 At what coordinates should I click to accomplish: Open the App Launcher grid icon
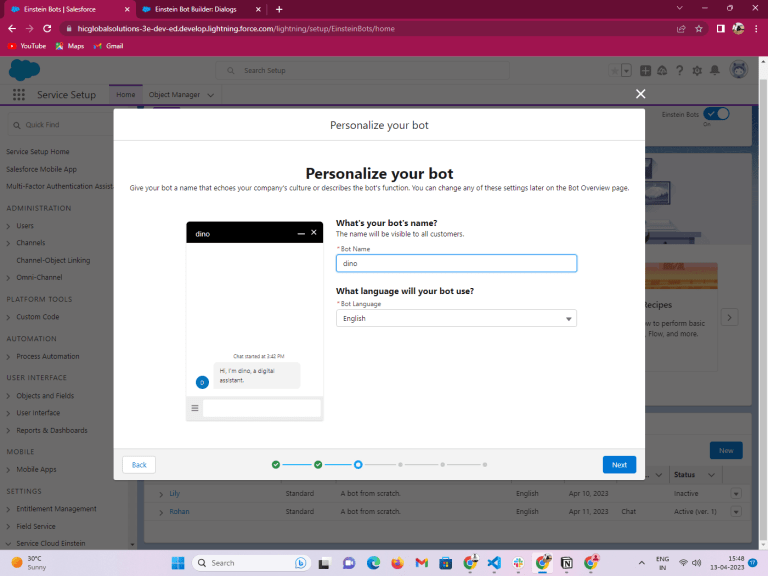pos(19,95)
